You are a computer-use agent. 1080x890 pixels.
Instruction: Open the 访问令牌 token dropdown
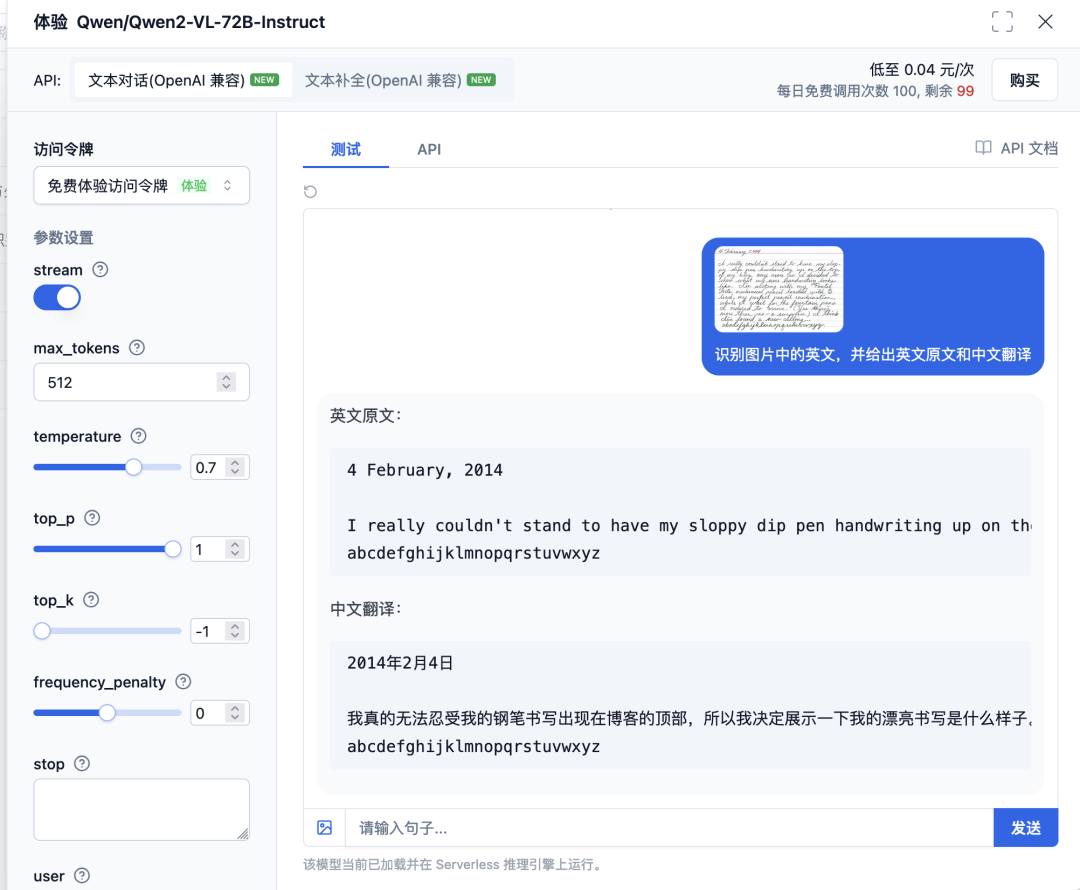[x=141, y=185]
